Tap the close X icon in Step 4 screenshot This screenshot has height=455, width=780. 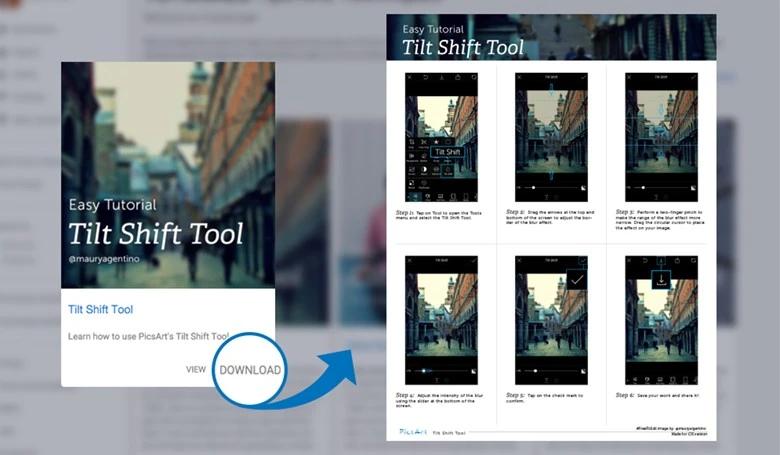click(x=410, y=261)
